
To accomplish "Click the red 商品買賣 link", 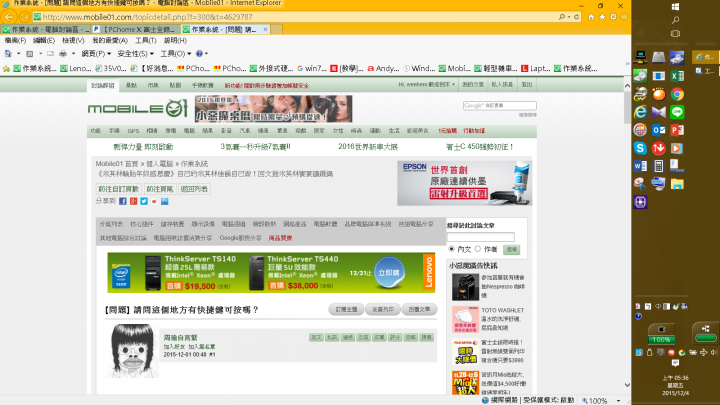I will 280,238.
